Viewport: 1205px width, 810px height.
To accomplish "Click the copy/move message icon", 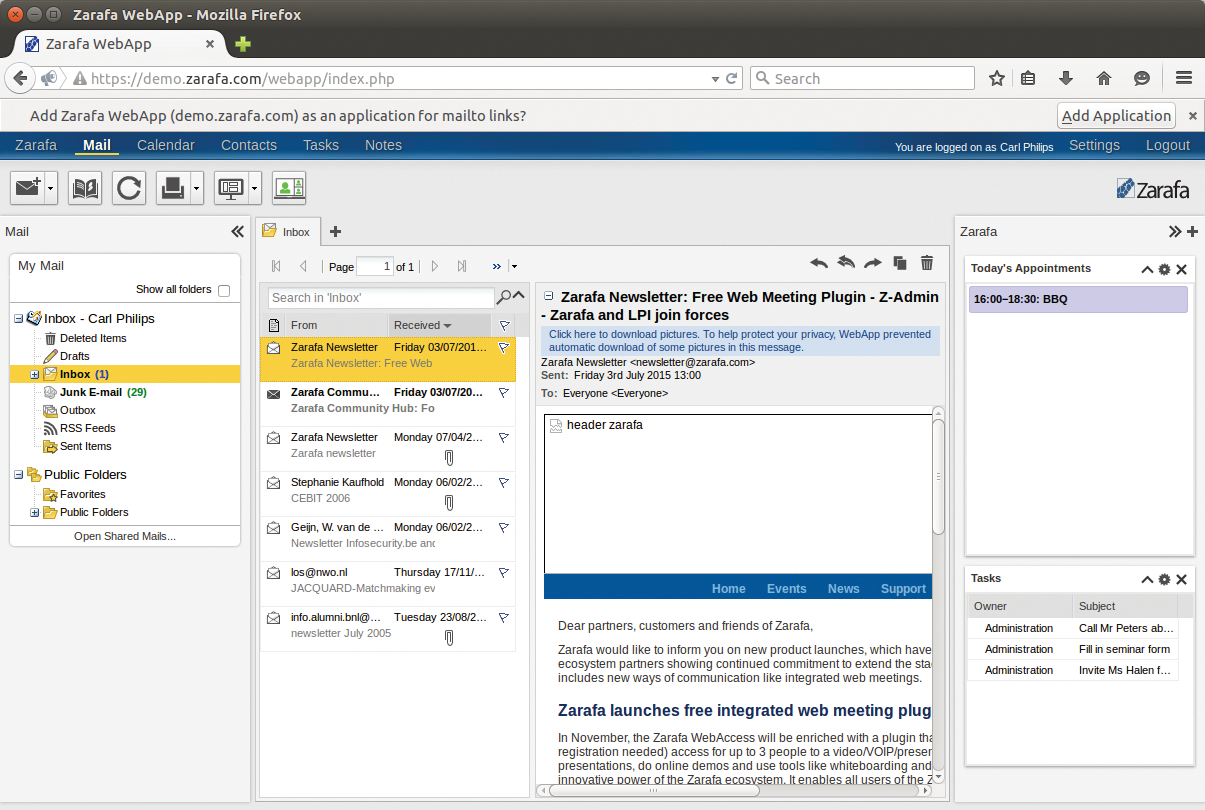I will pos(899,262).
